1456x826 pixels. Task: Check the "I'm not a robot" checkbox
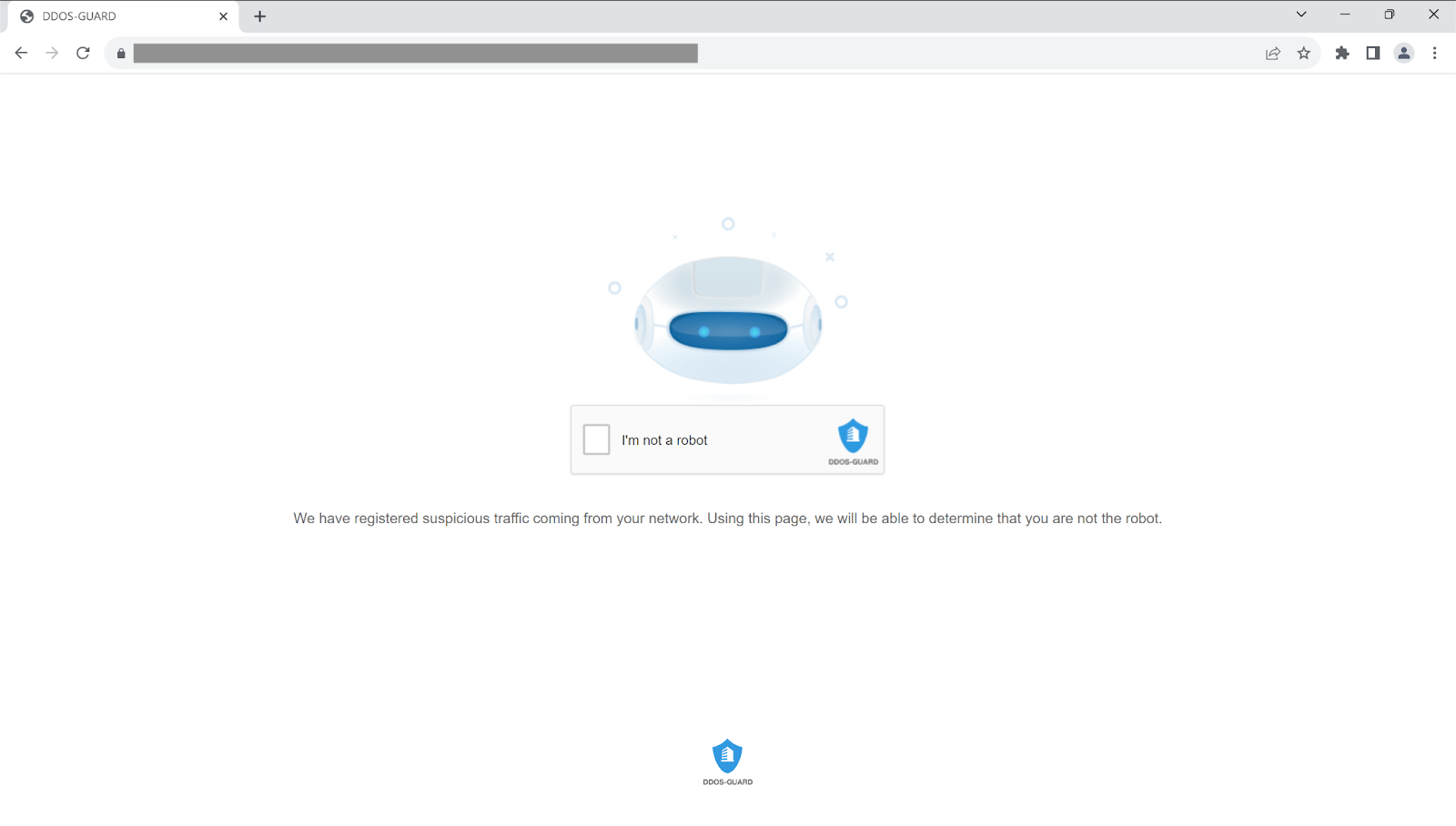click(x=596, y=439)
